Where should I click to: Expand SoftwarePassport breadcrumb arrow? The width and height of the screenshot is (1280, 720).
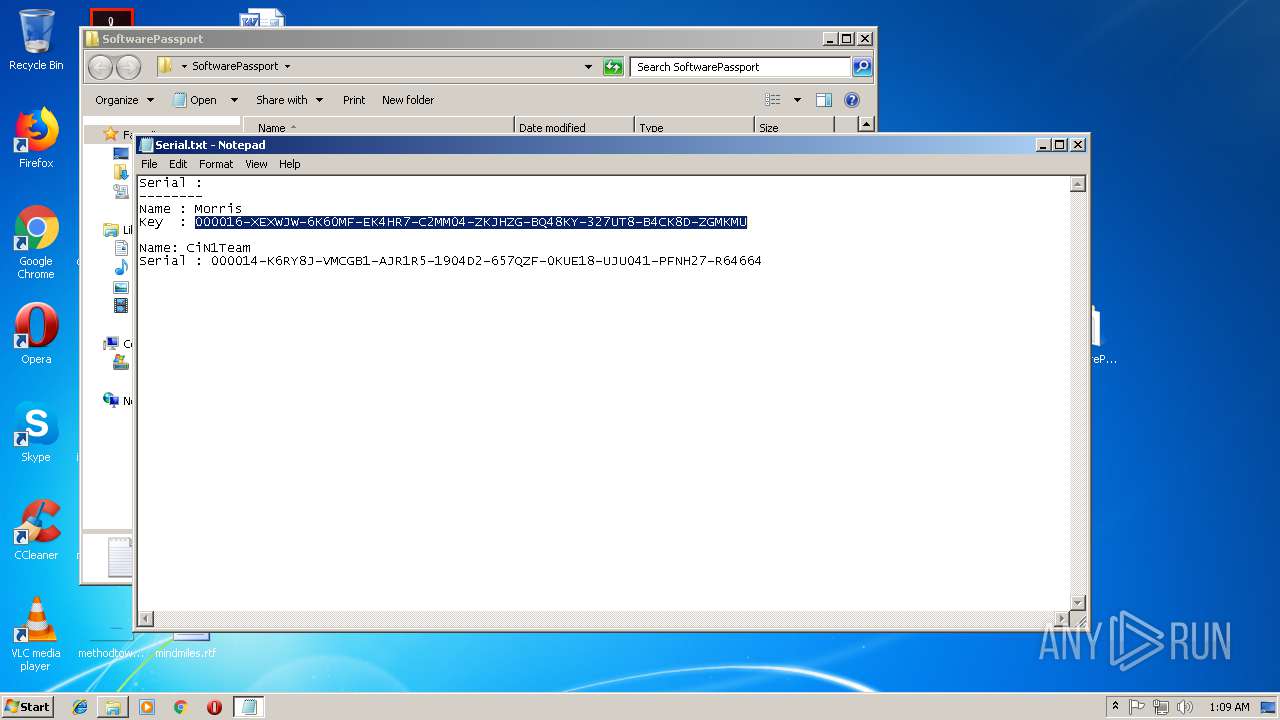click(287, 67)
